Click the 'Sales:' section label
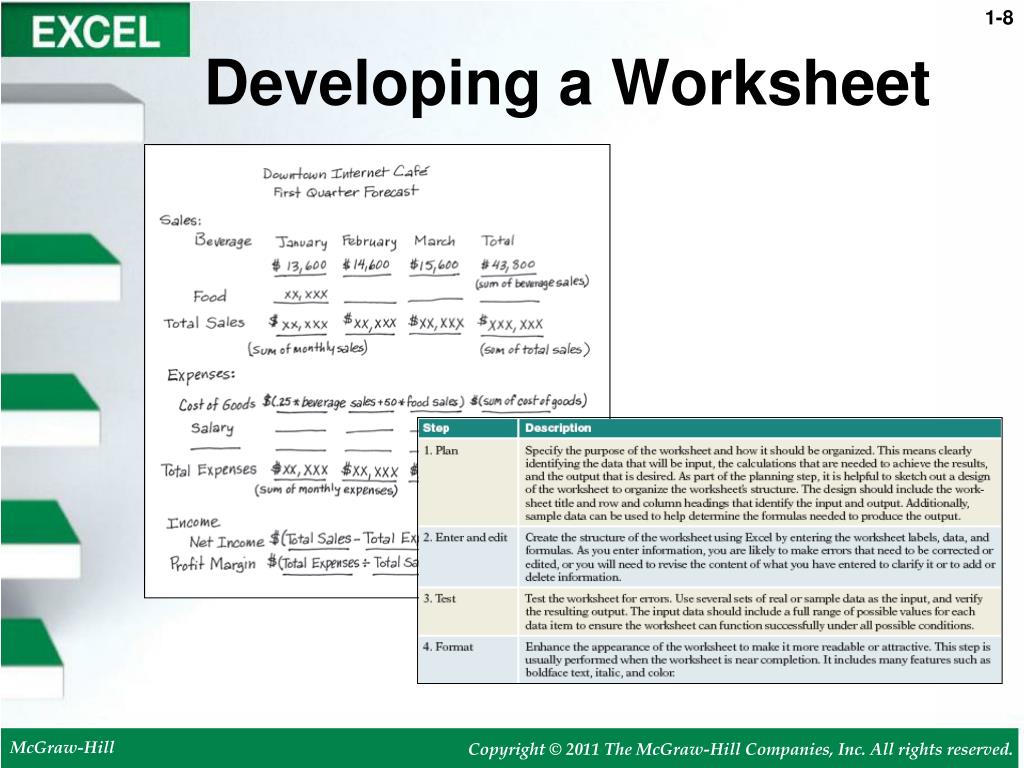The image size is (1024, 768). point(181,220)
